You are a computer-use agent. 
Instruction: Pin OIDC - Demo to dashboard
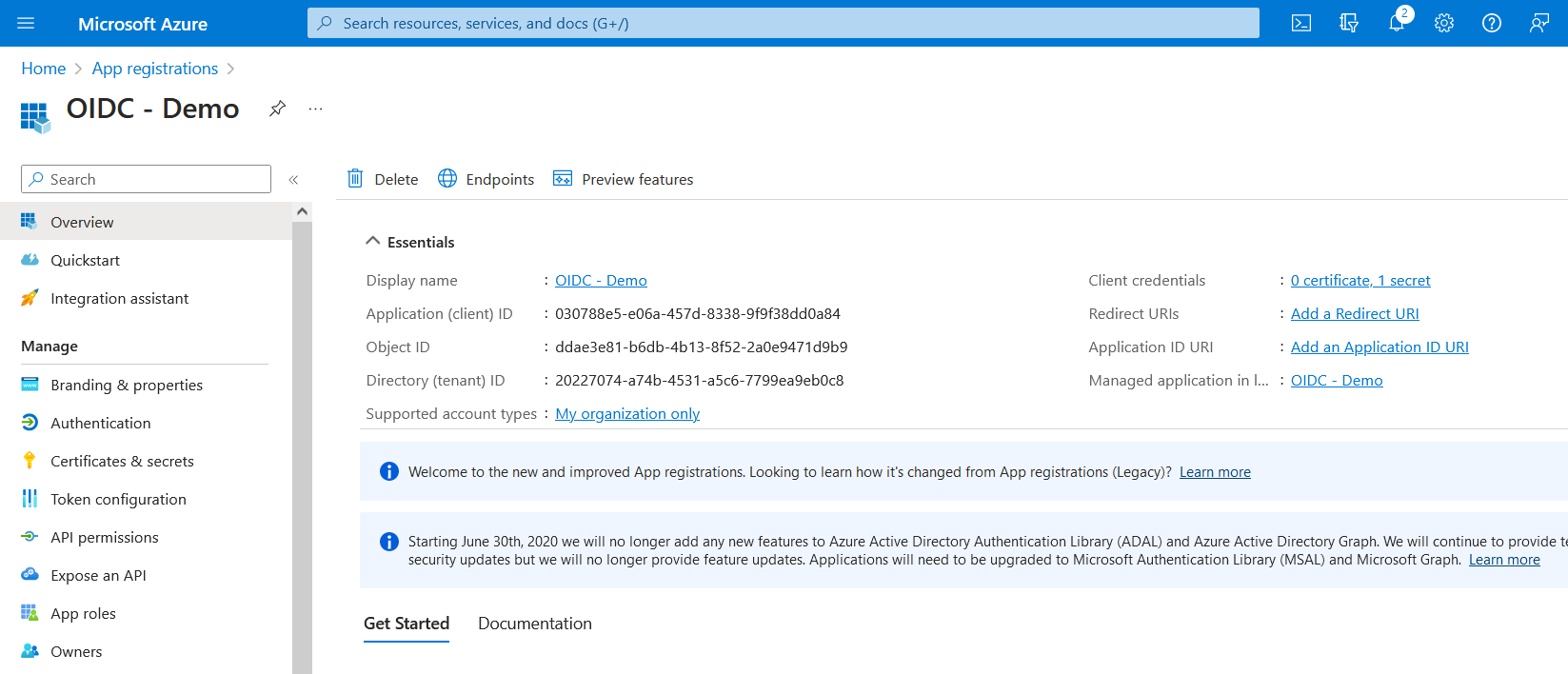click(x=277, y=109)
